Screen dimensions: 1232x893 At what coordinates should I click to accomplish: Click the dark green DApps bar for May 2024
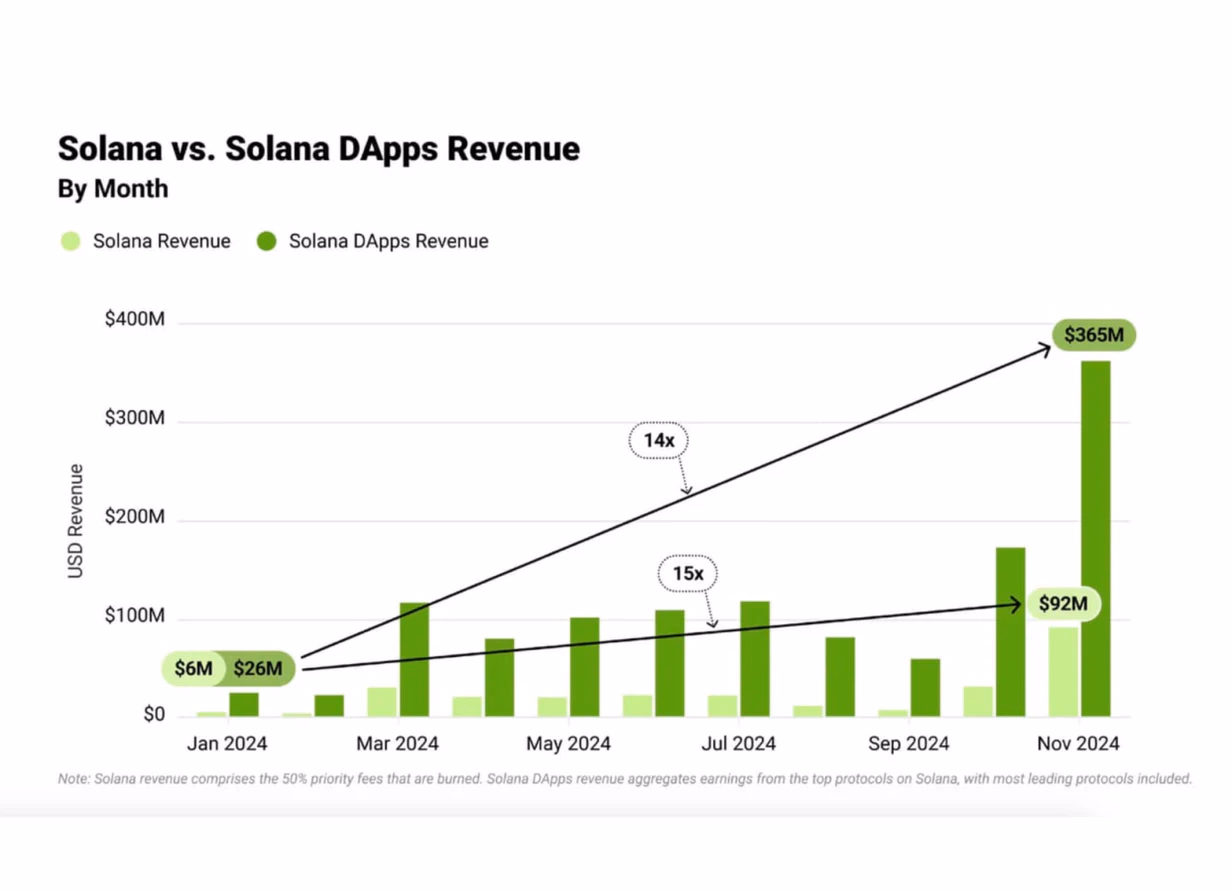(584, 667)
